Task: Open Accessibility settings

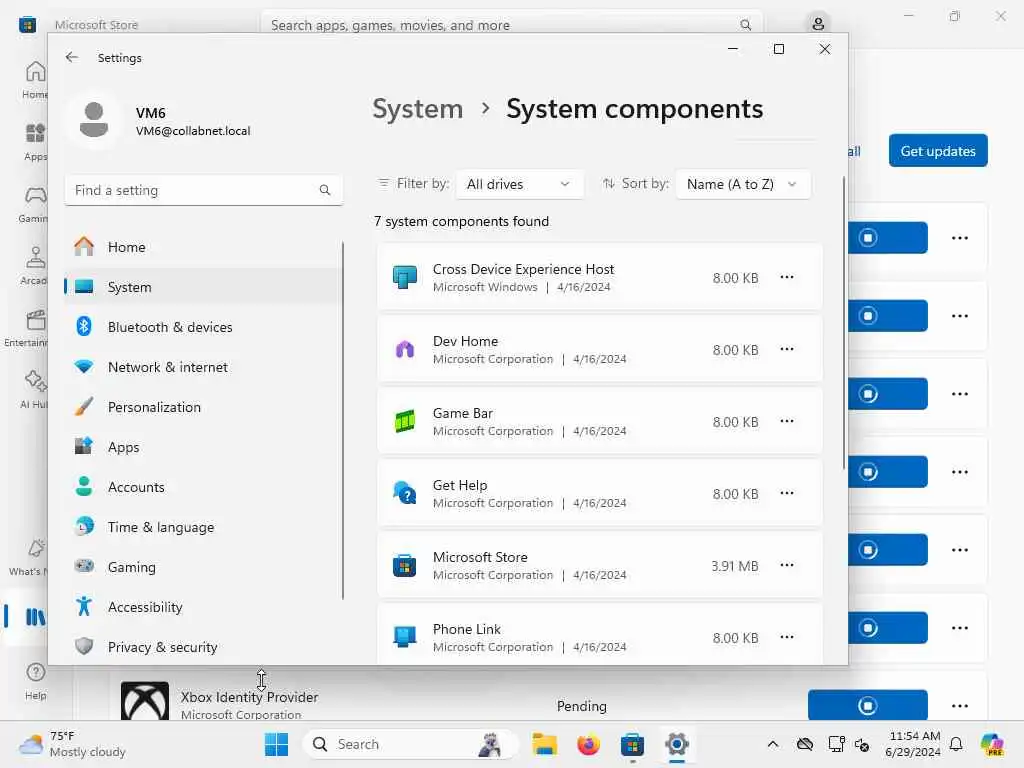Action: (202, 607)
